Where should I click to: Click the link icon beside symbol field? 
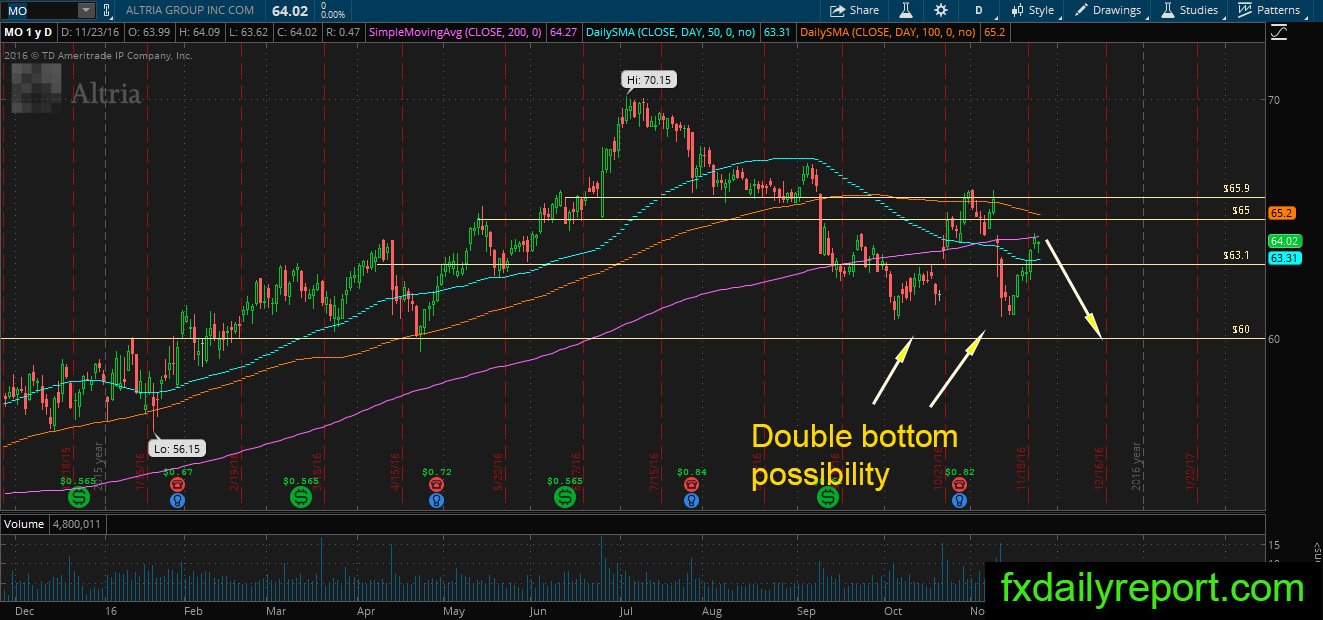[108, 10]
